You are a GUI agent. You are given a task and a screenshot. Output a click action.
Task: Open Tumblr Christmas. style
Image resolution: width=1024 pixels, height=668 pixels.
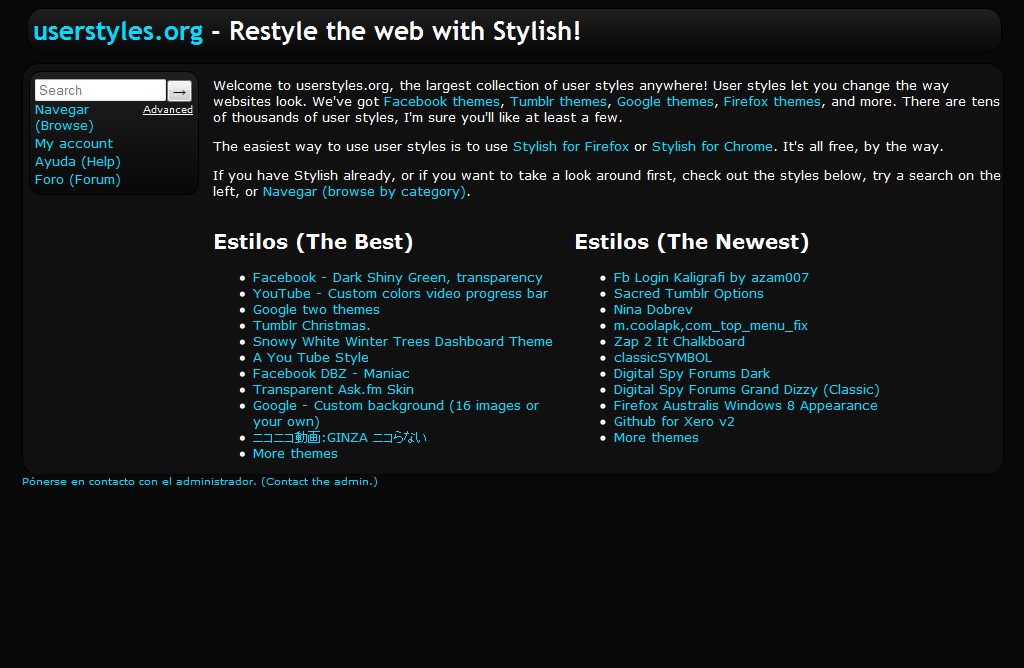coord(312,326)
